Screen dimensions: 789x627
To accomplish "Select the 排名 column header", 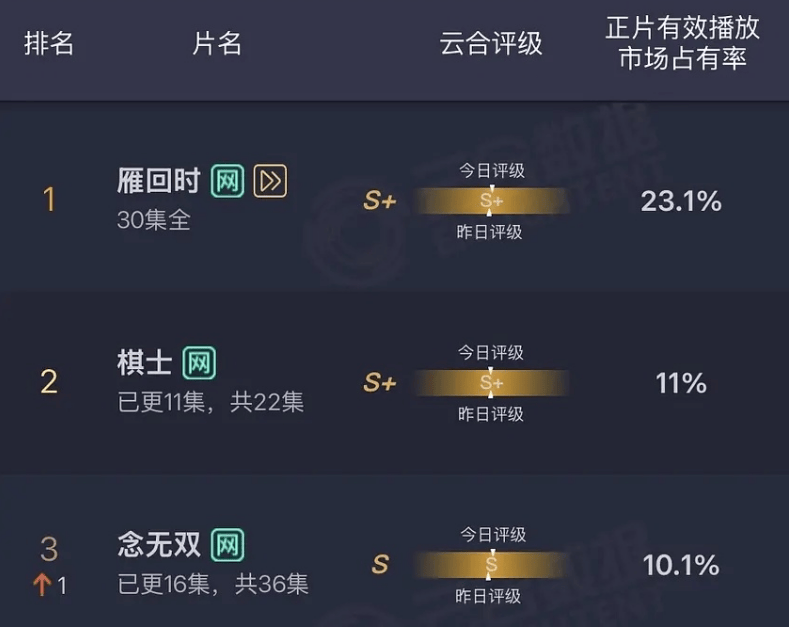I will [49, 43].
